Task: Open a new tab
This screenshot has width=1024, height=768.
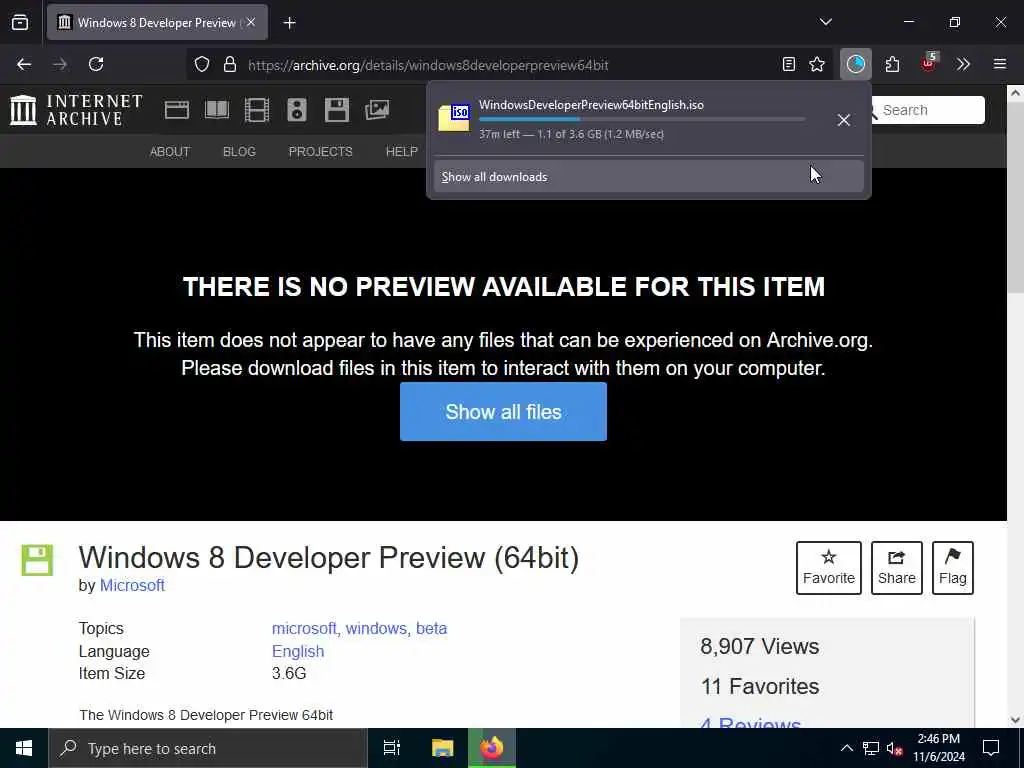Action: [290, 23]
